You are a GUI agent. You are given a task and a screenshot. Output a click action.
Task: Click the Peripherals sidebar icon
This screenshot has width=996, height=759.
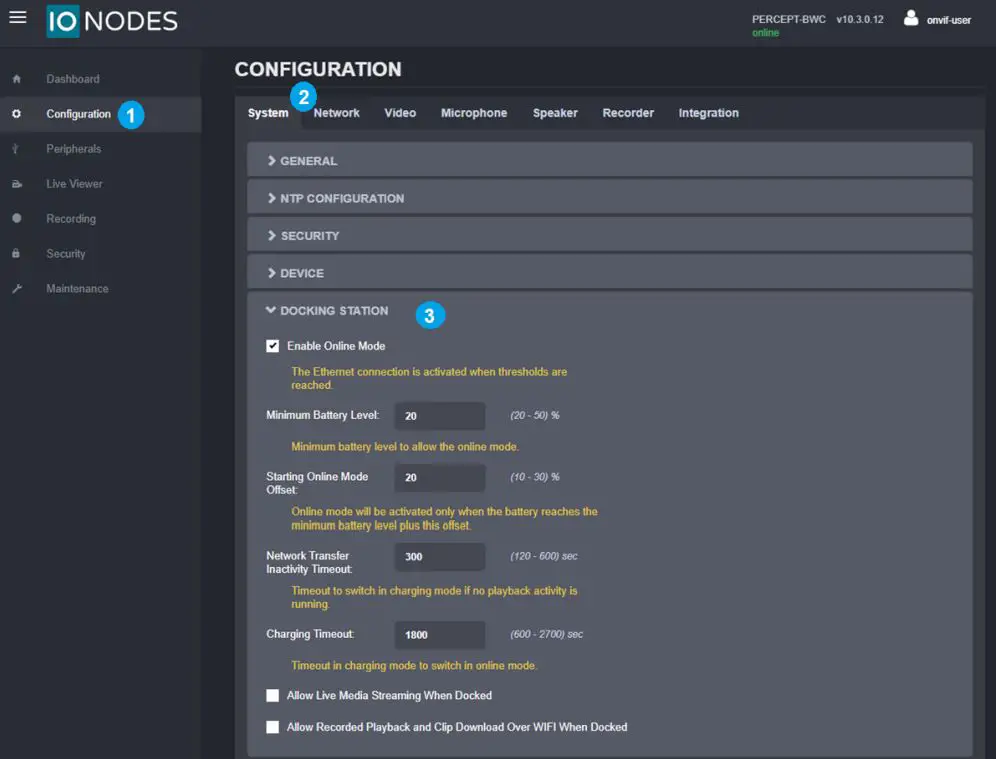coord(16,149)
